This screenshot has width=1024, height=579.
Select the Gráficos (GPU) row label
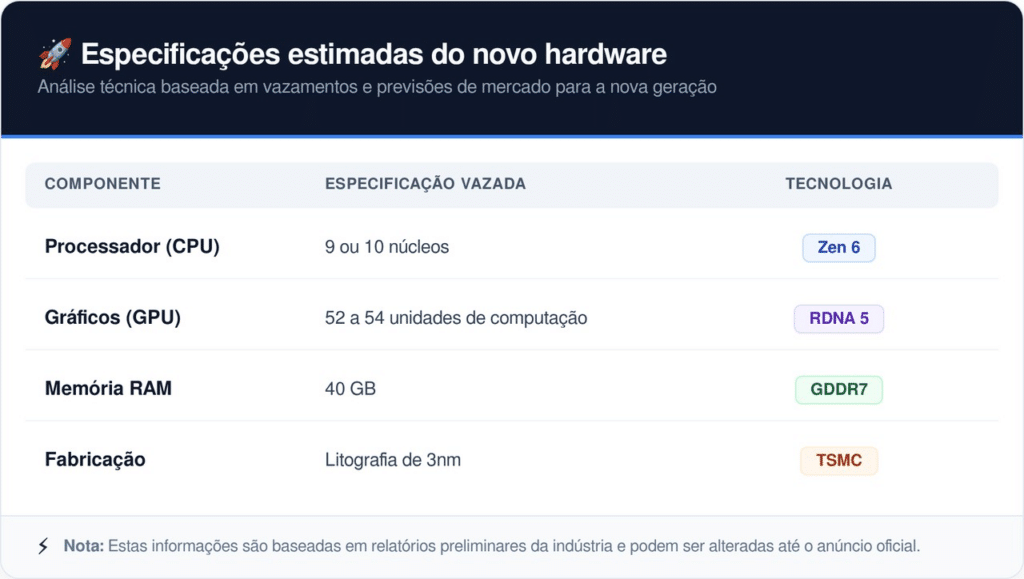[113, 318]
